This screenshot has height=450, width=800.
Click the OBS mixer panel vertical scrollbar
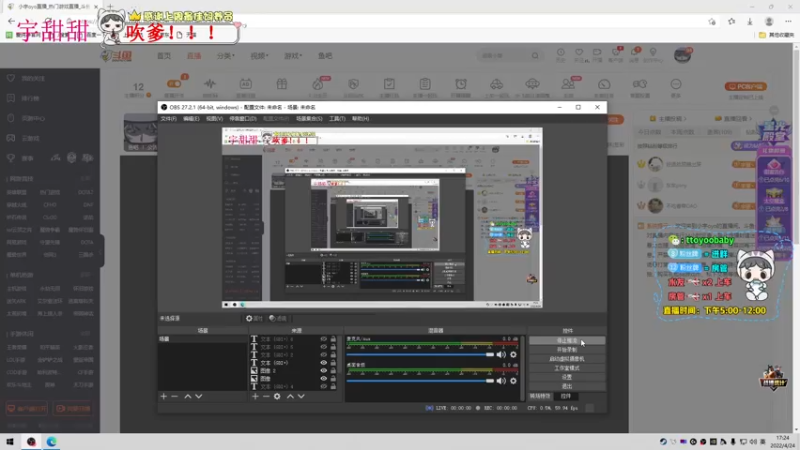522,367
